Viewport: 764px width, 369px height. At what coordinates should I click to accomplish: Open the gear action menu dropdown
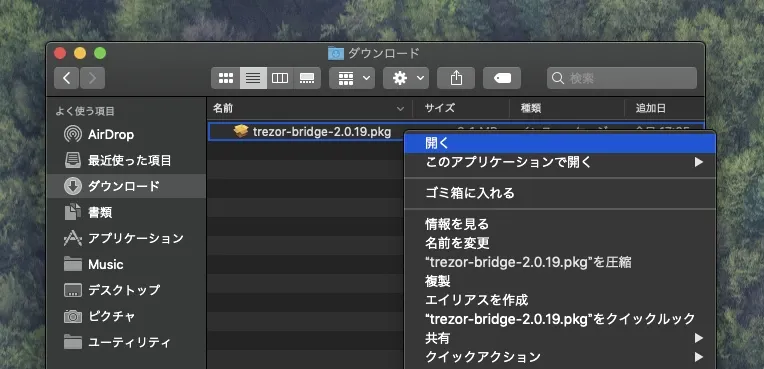(x=406, y=78)
